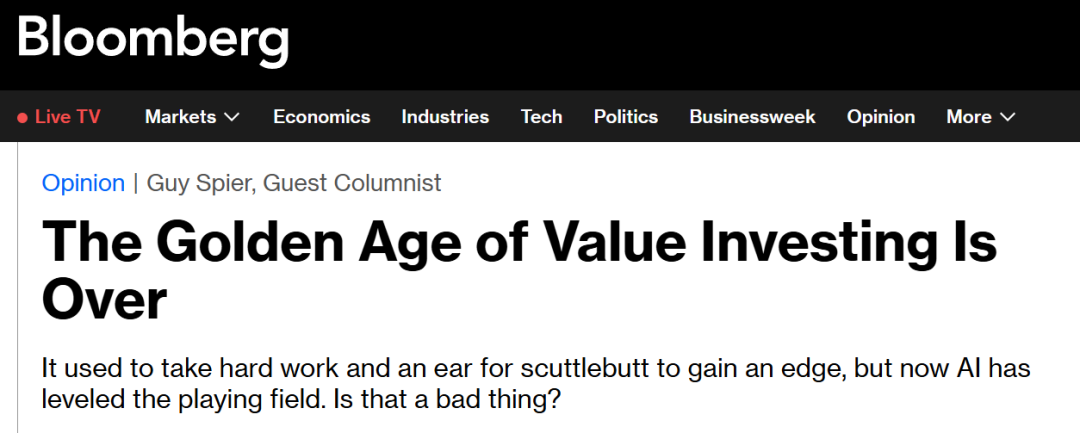Open author Guy Spier's name

[x=200, y=183]
